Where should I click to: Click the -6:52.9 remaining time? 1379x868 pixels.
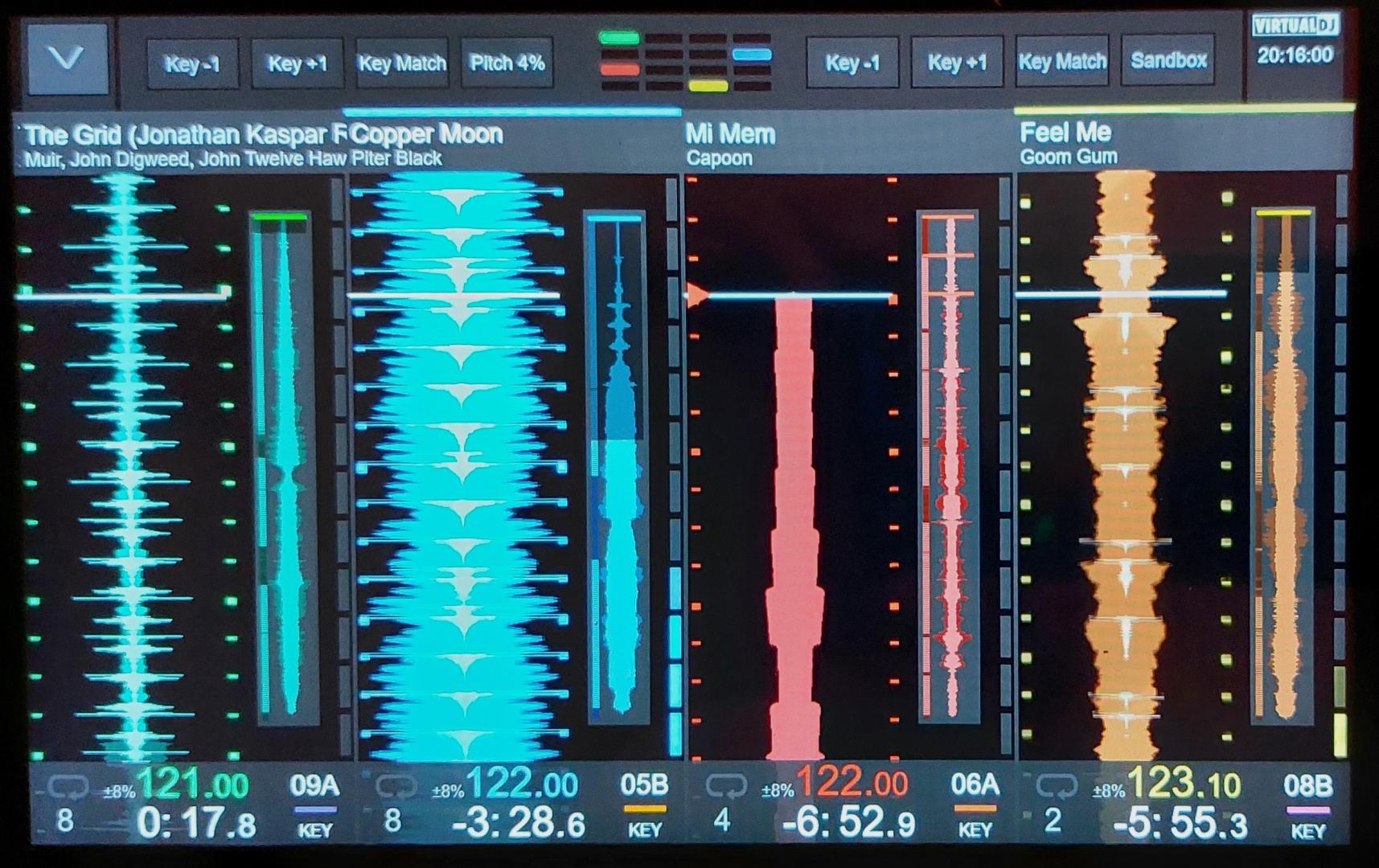(849, 823)
